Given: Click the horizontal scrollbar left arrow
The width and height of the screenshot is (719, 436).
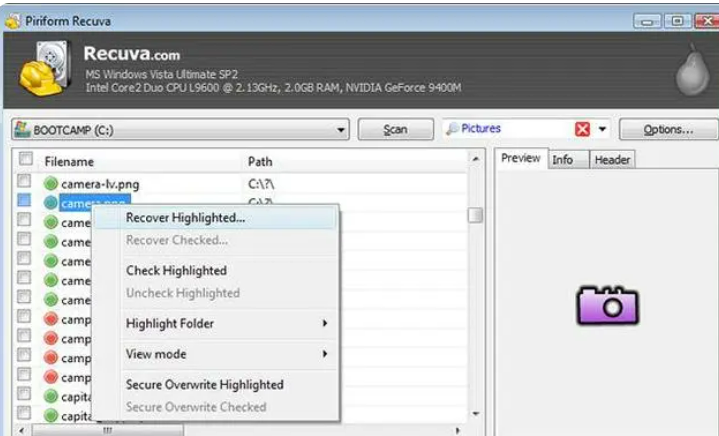Looking at the screenshot, I should [22, 430].
